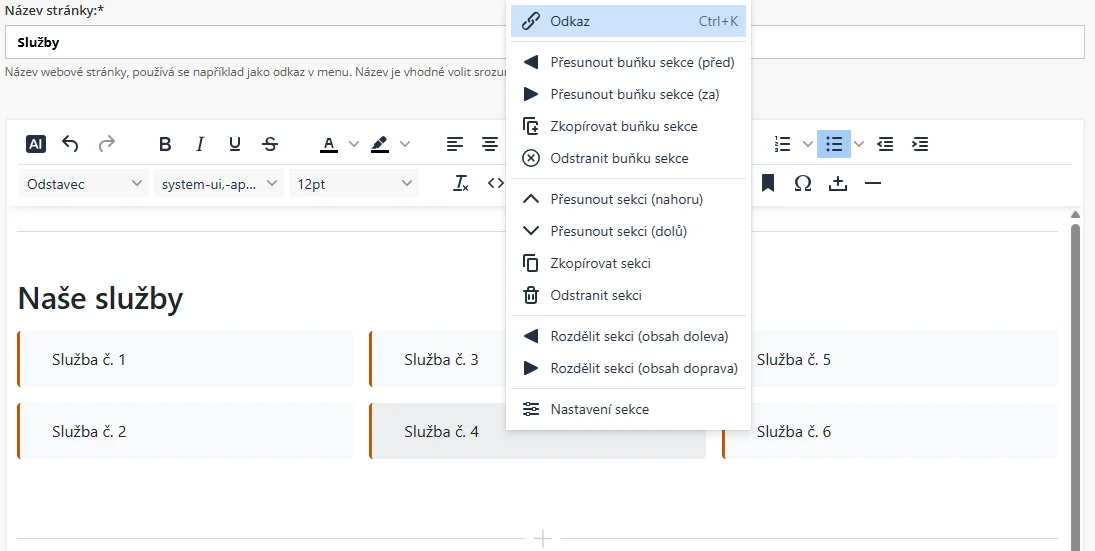
Task: Open the 12pt font size dropdown
Action: point(354,183)
